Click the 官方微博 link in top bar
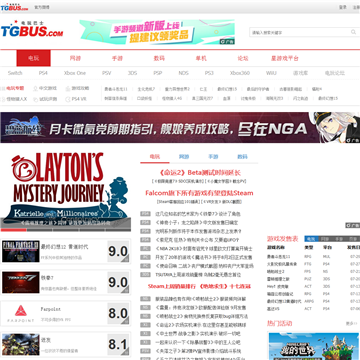360x360 pixels. [x=42, y=7]
